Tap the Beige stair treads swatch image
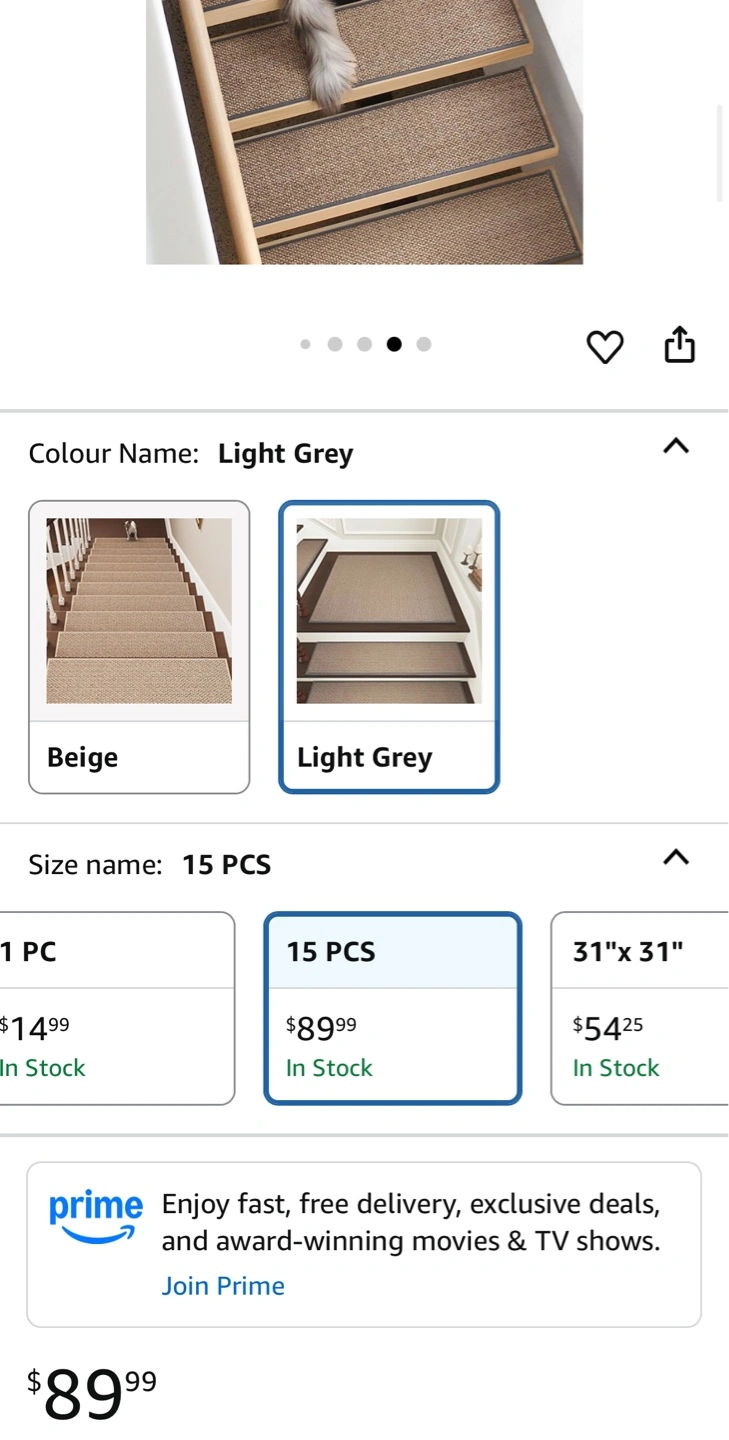This screenshot has height=1440, width=729. pyautogui.click(x=139, y=610)
